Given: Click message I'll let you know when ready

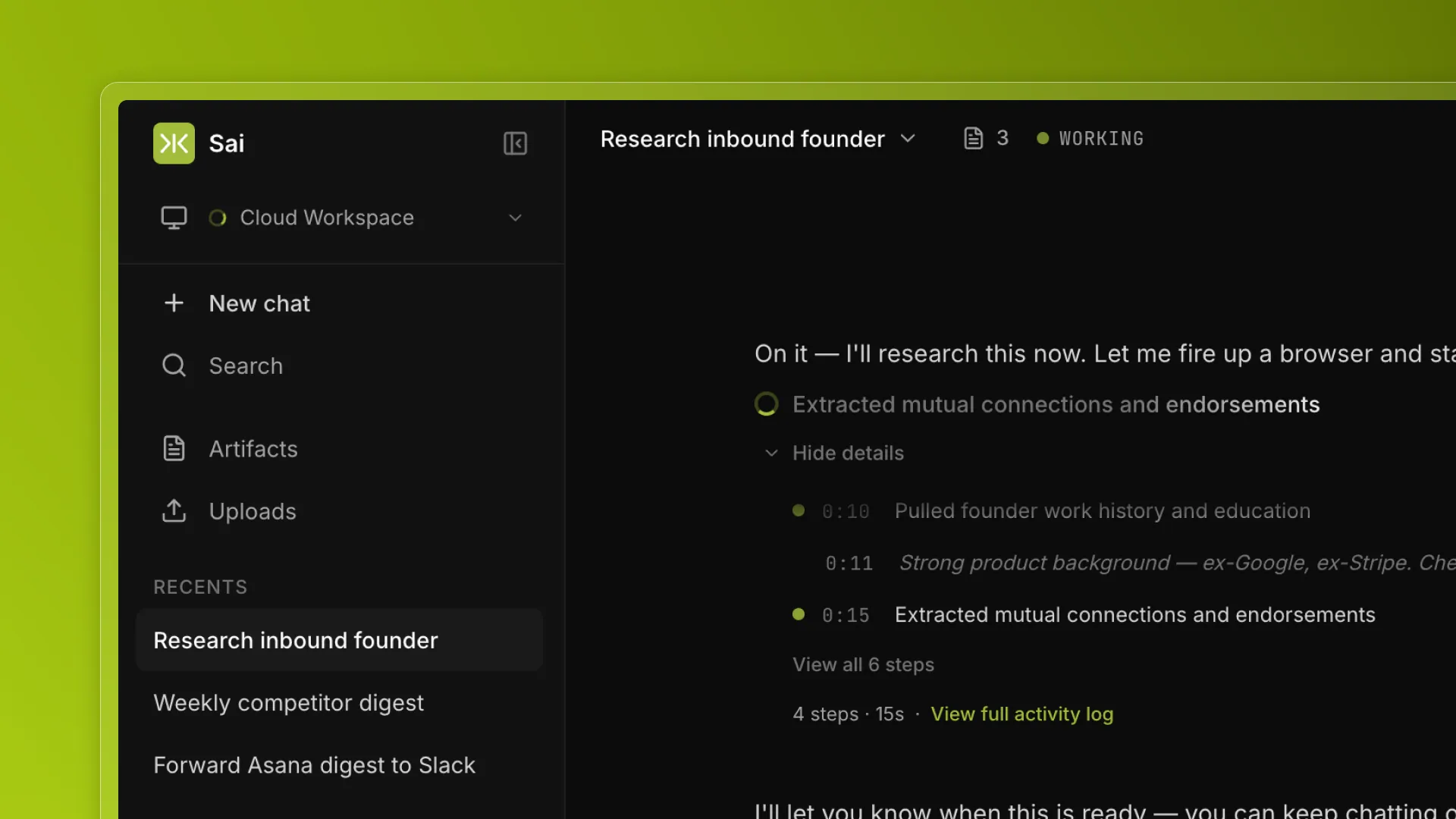Looking at the screenshot, I should [x=1105, y=810].
